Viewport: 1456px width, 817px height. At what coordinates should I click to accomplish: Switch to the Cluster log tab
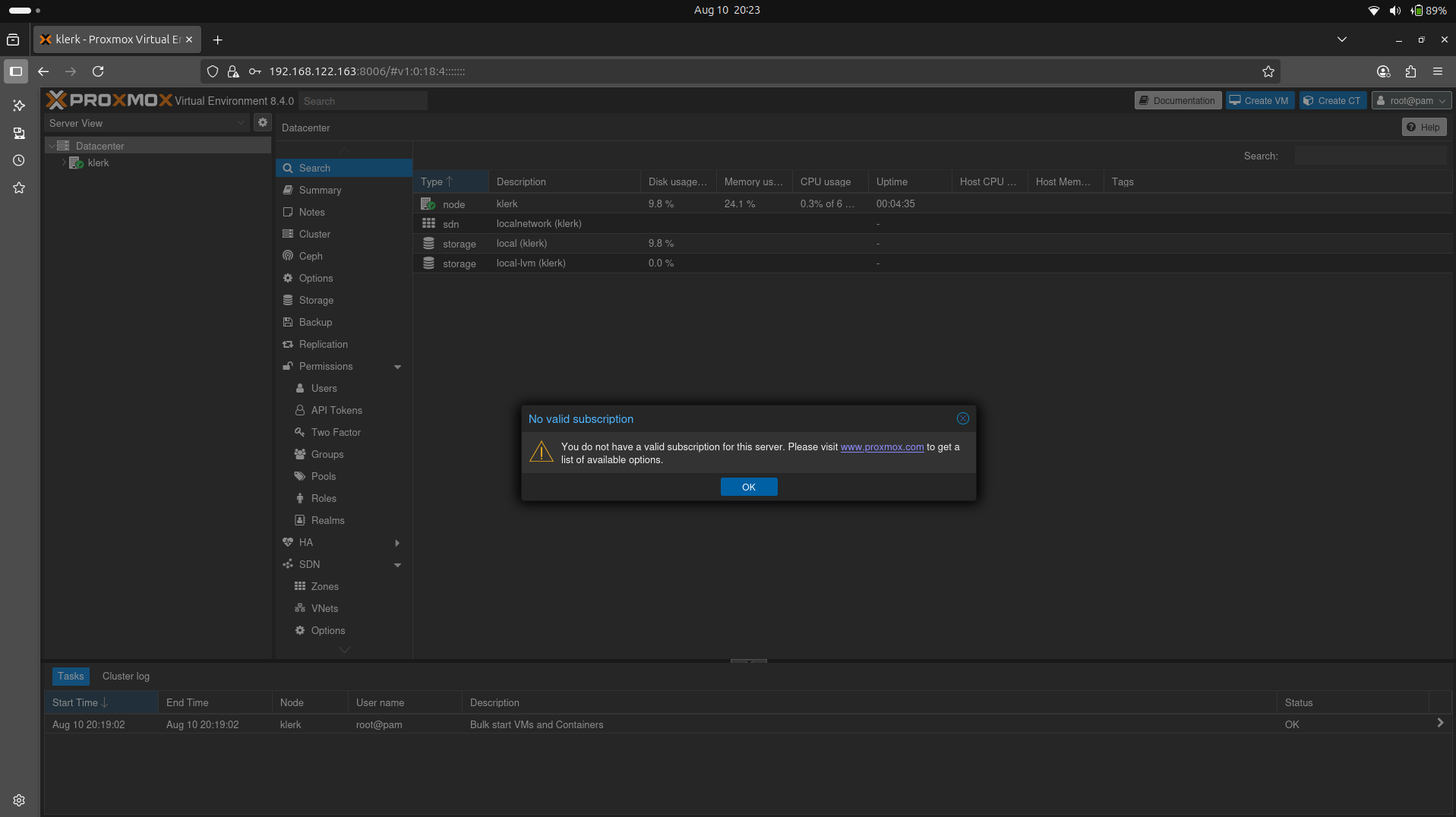[126, 676]
